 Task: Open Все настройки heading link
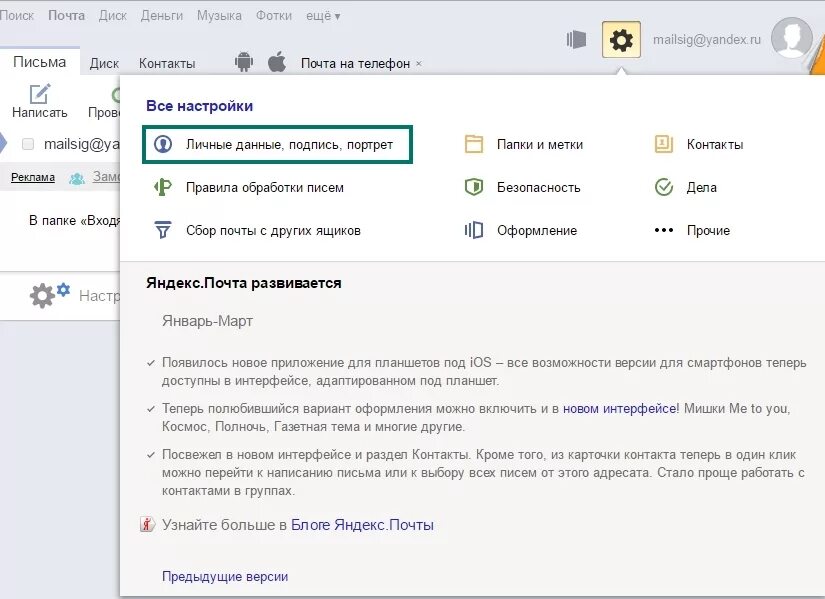tap(199, 106)
